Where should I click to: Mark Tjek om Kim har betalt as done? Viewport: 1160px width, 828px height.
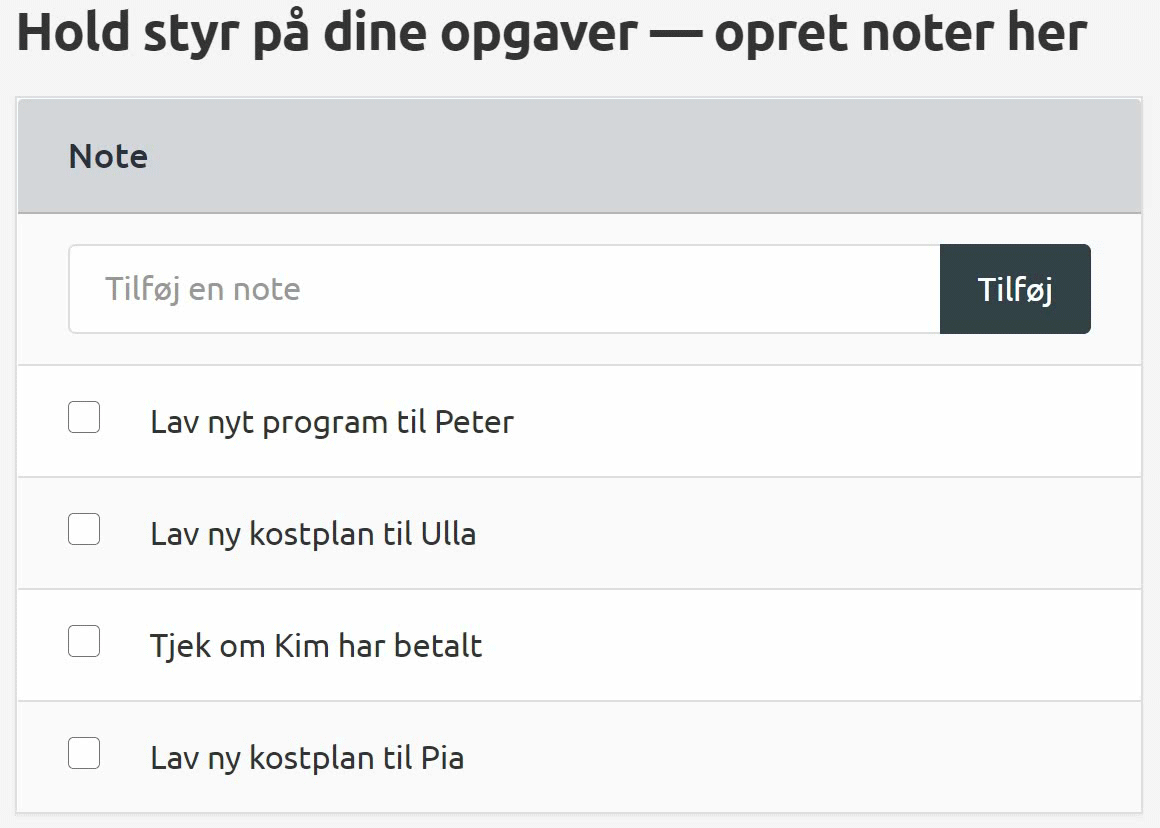84,641
